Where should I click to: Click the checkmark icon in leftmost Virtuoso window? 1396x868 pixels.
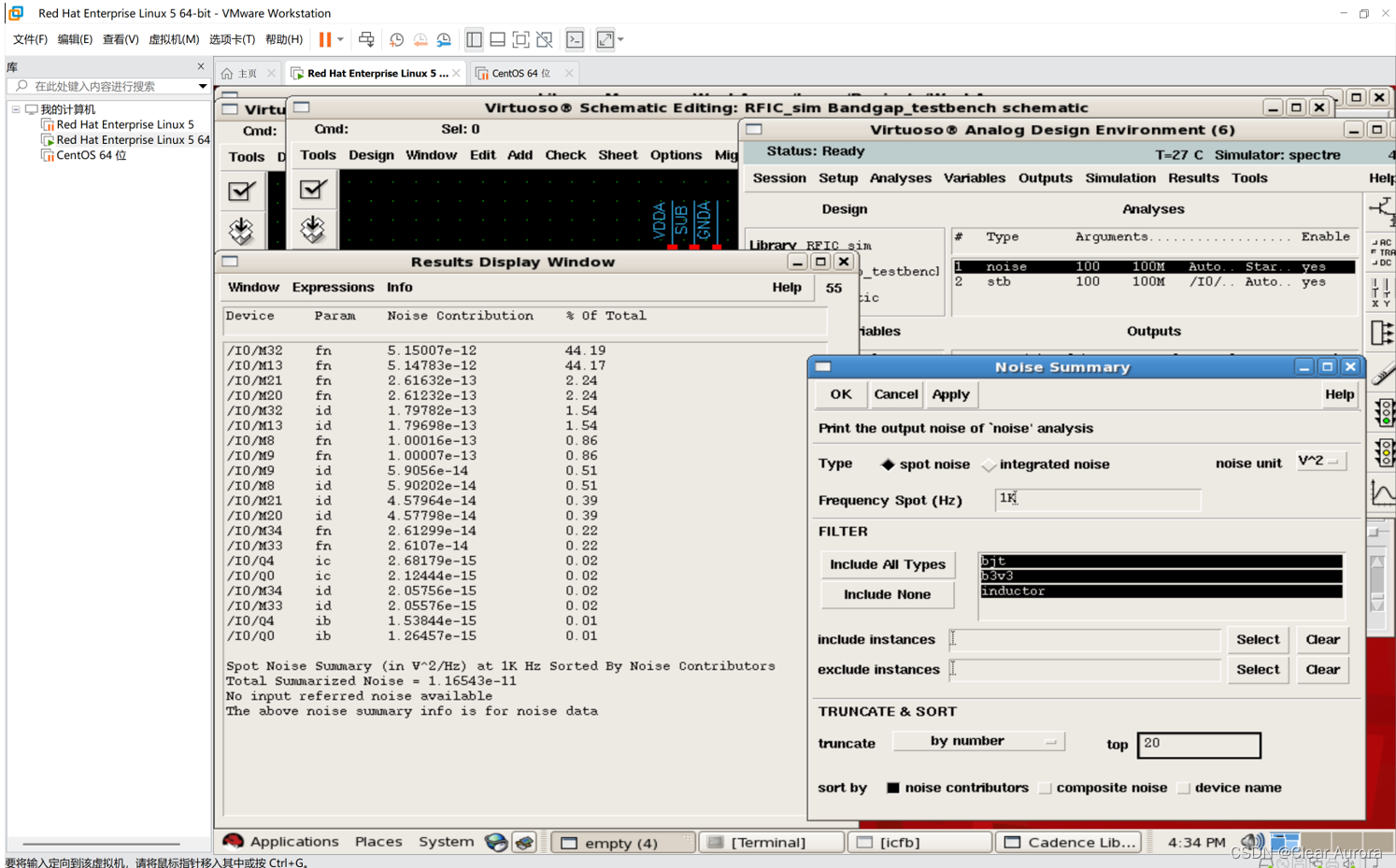pyautogui.click(x=241, y=191)
